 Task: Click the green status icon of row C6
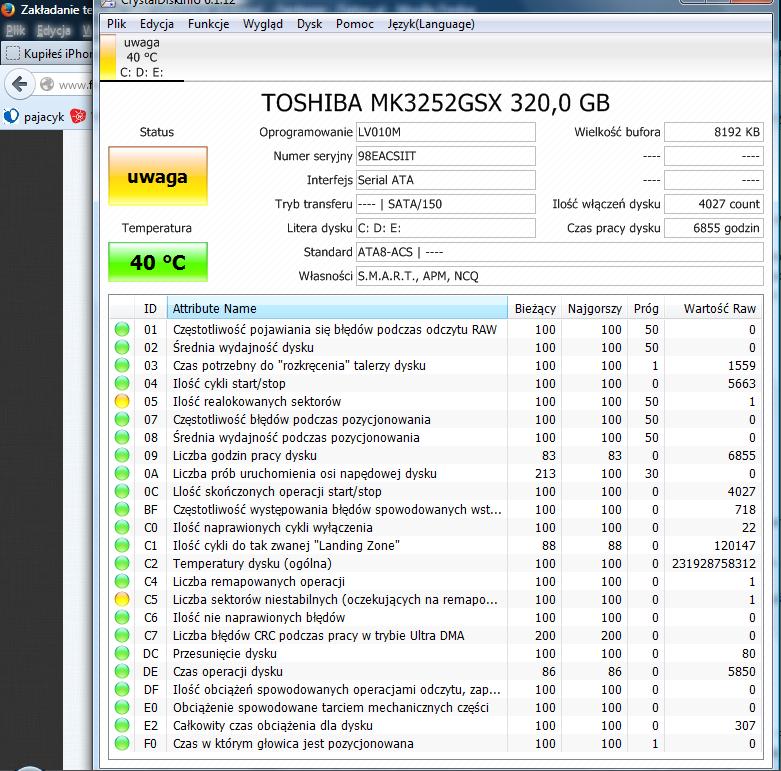point(122,617)
